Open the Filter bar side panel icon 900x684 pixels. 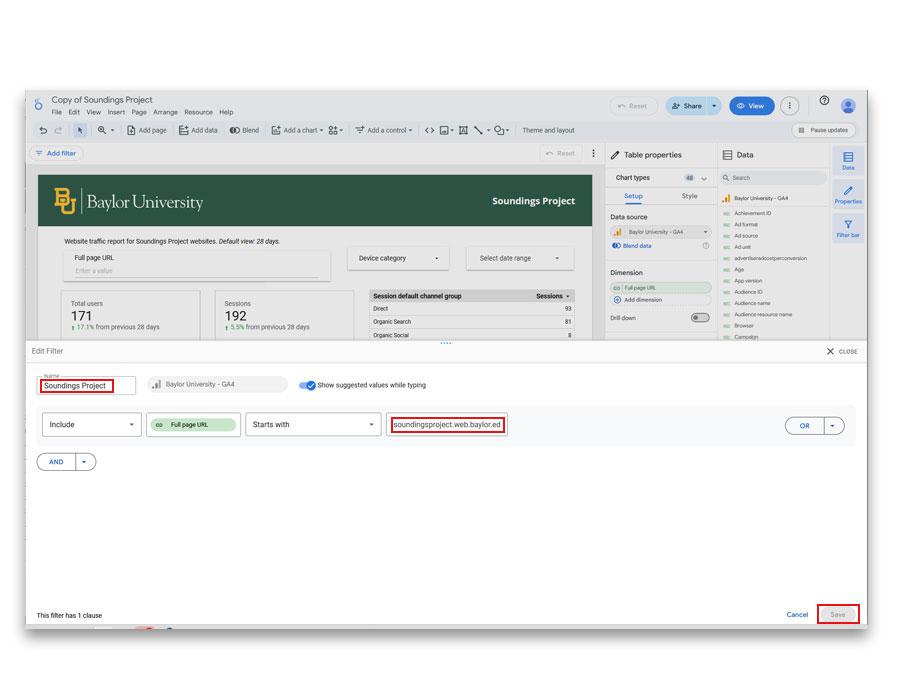pos(848,228)
